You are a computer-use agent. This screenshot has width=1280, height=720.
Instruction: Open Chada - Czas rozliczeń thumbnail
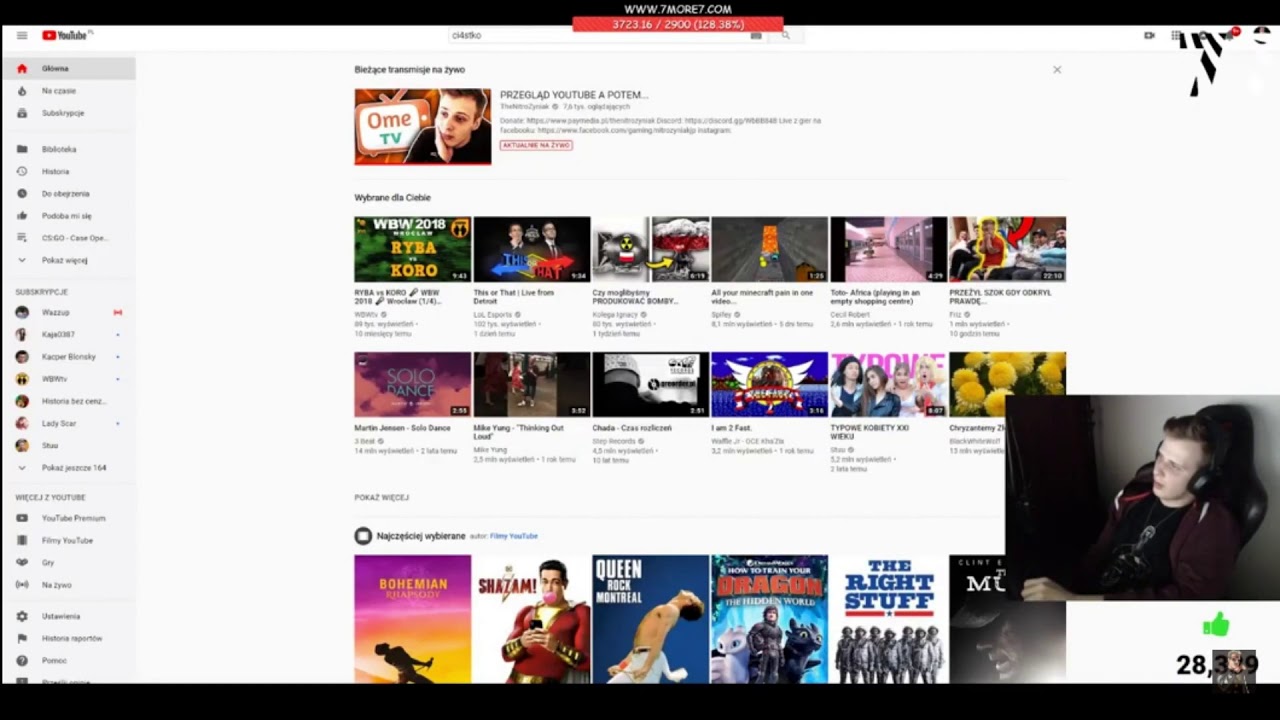click(x=650, y=384)
